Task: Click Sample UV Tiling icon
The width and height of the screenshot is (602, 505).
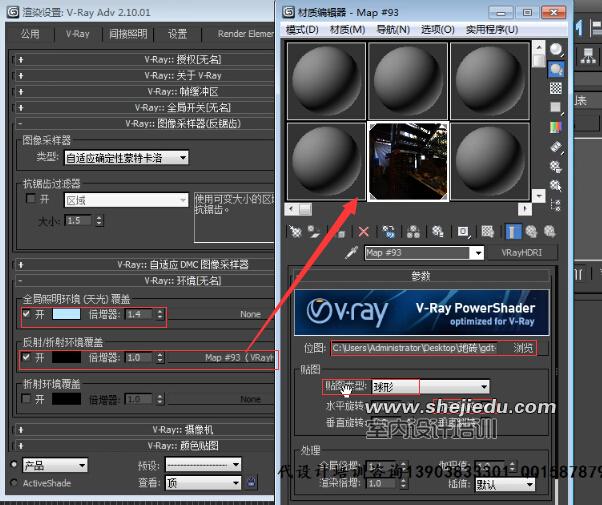Action: coord(556,107)
